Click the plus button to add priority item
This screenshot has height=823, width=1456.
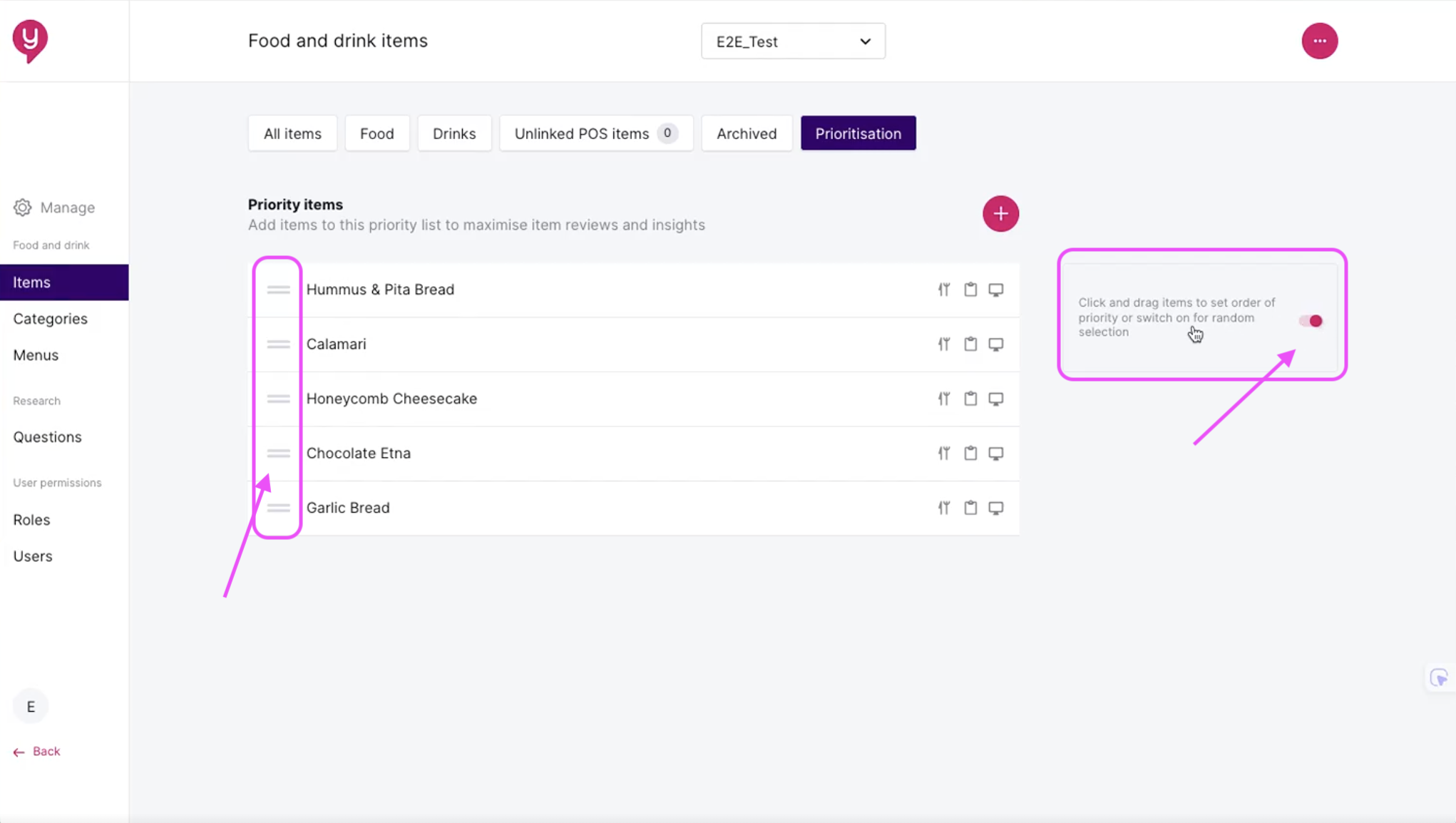tap(1000, 213)
